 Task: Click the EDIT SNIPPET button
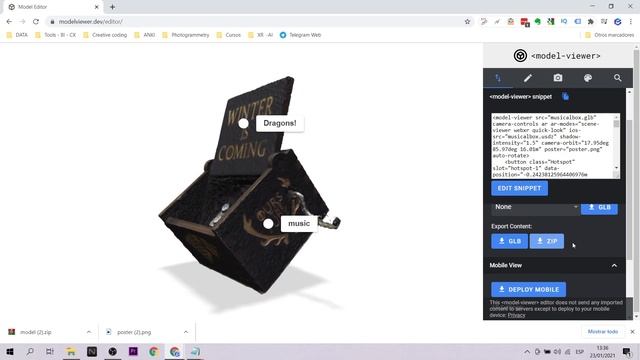pyautogui.click(x=519, y=188)
